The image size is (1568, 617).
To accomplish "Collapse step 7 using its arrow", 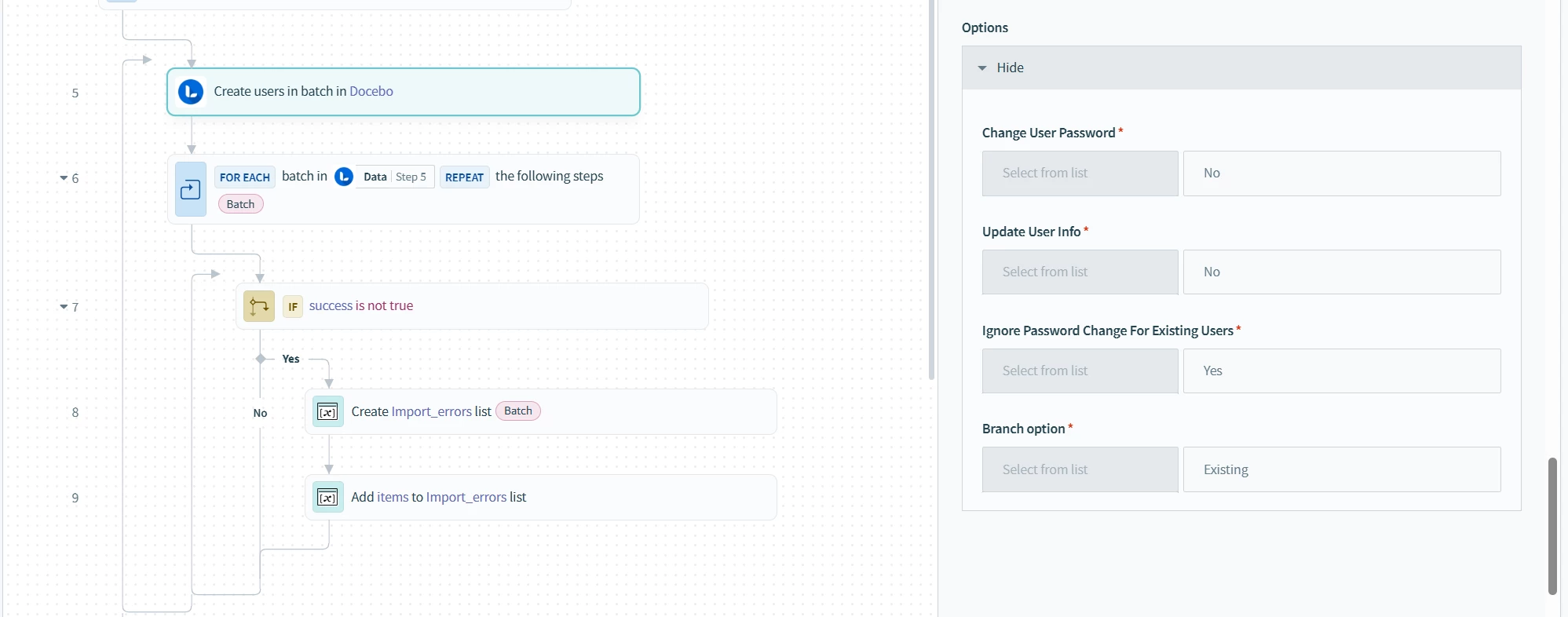I will [x=64, y=307].
